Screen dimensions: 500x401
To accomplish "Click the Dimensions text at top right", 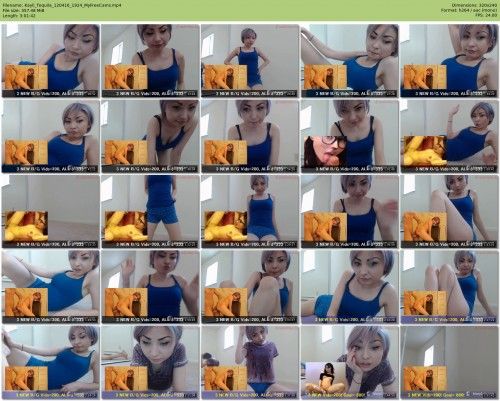I will tap(475, 5).
